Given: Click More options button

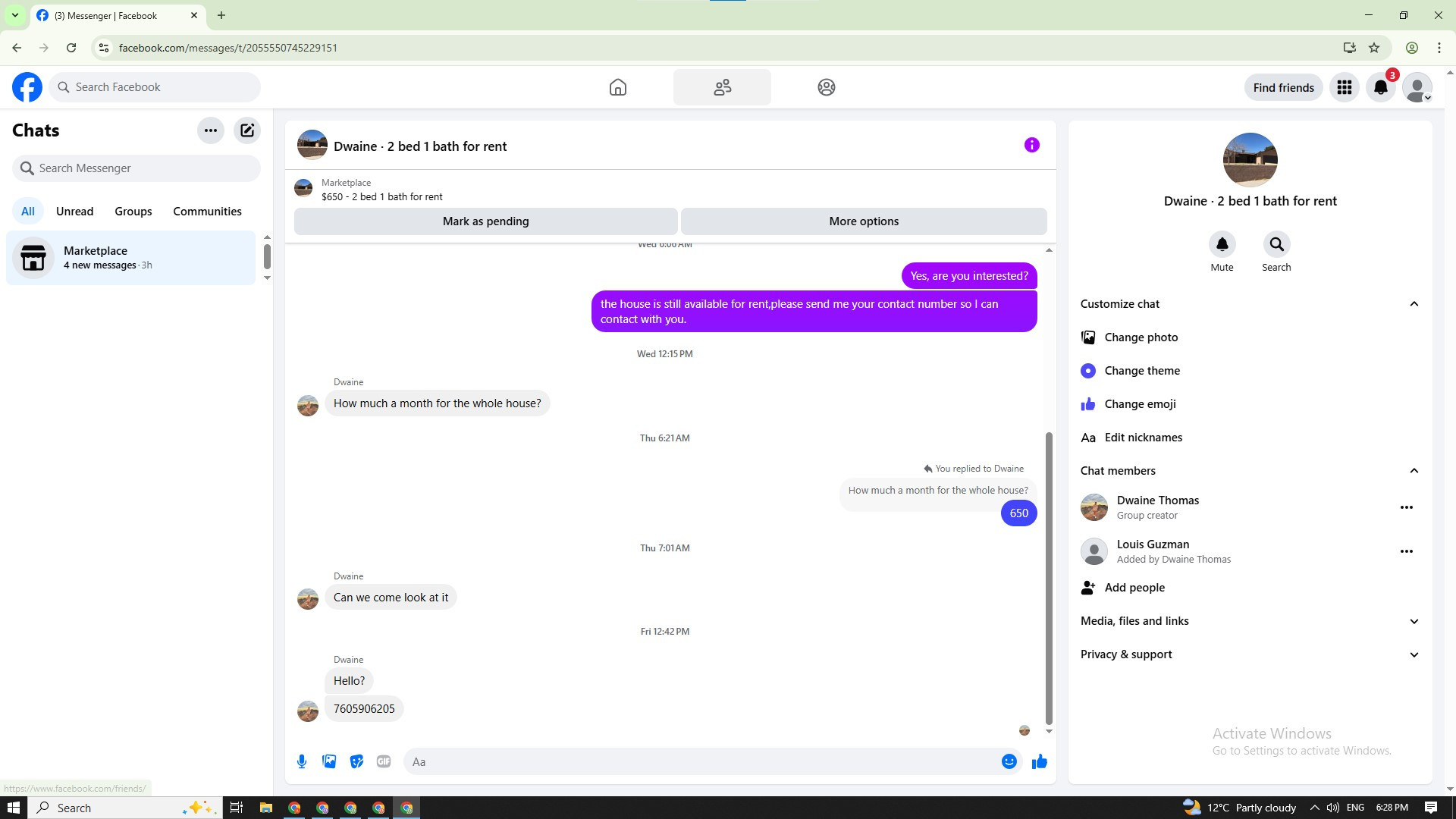Looking at the screenshot, I should (864, 221).
